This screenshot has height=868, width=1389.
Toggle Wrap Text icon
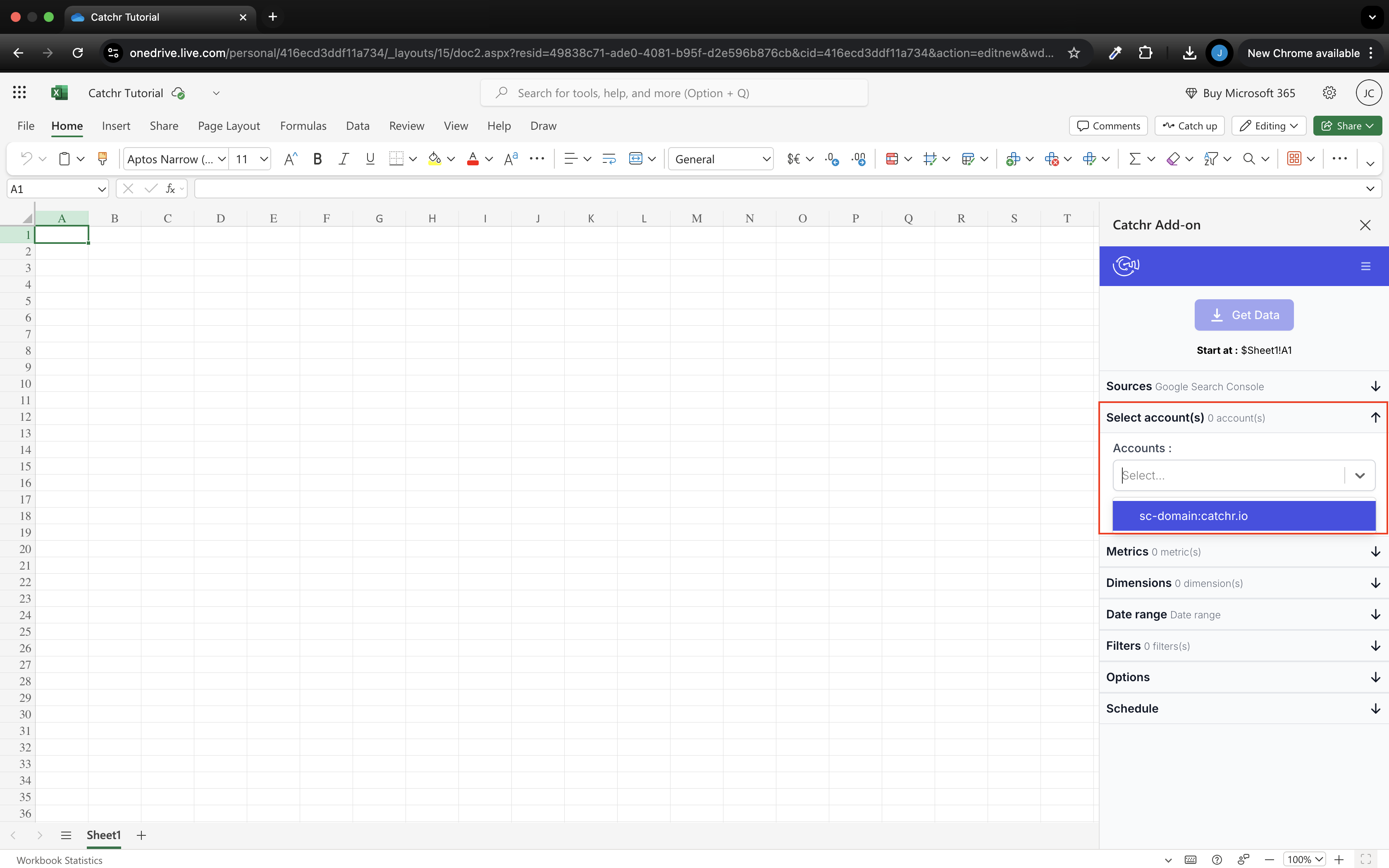coord(609,159)
